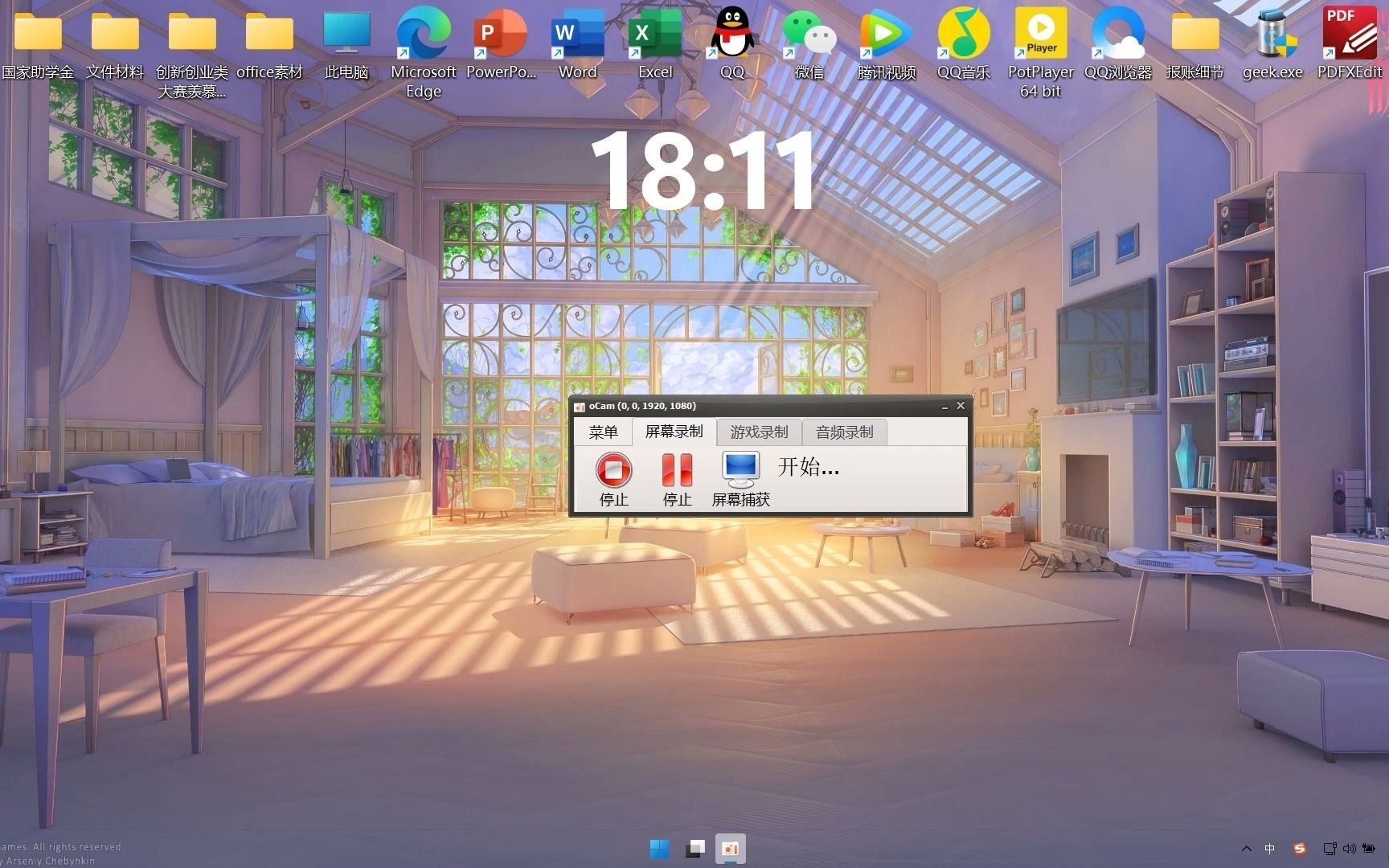Click the network icon in the system tray
The image size is (1389, 868).
click(1329, 849)
